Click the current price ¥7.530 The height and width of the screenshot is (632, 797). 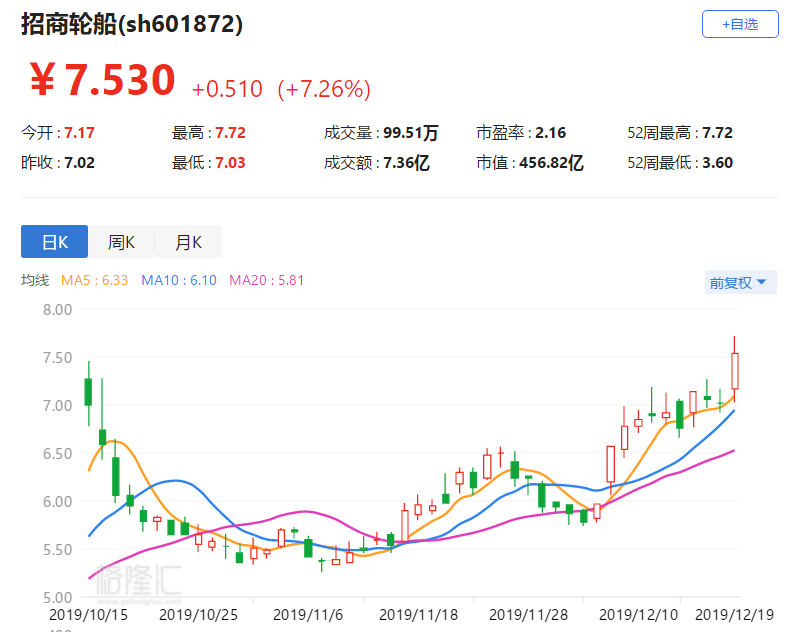pos(102,79)
